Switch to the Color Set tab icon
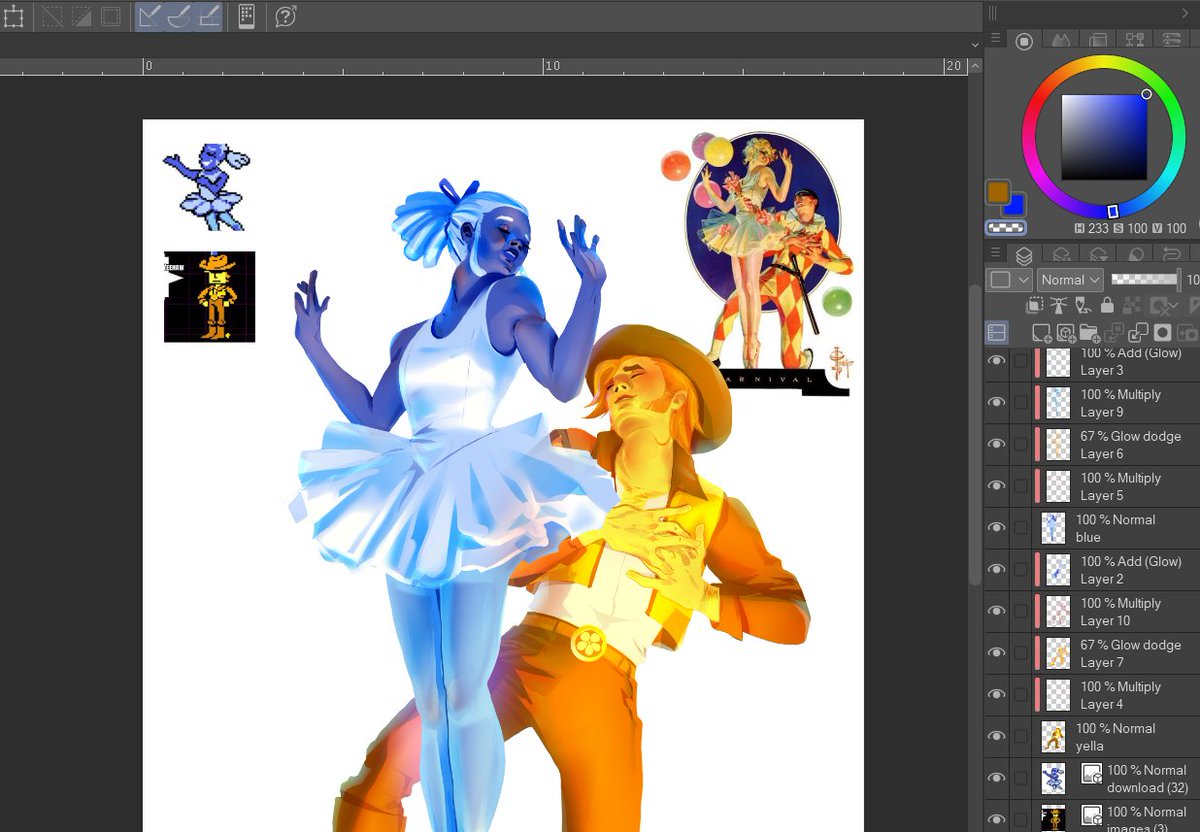Viewport: 1200px width, 832px height. (x=1097, y=41)
